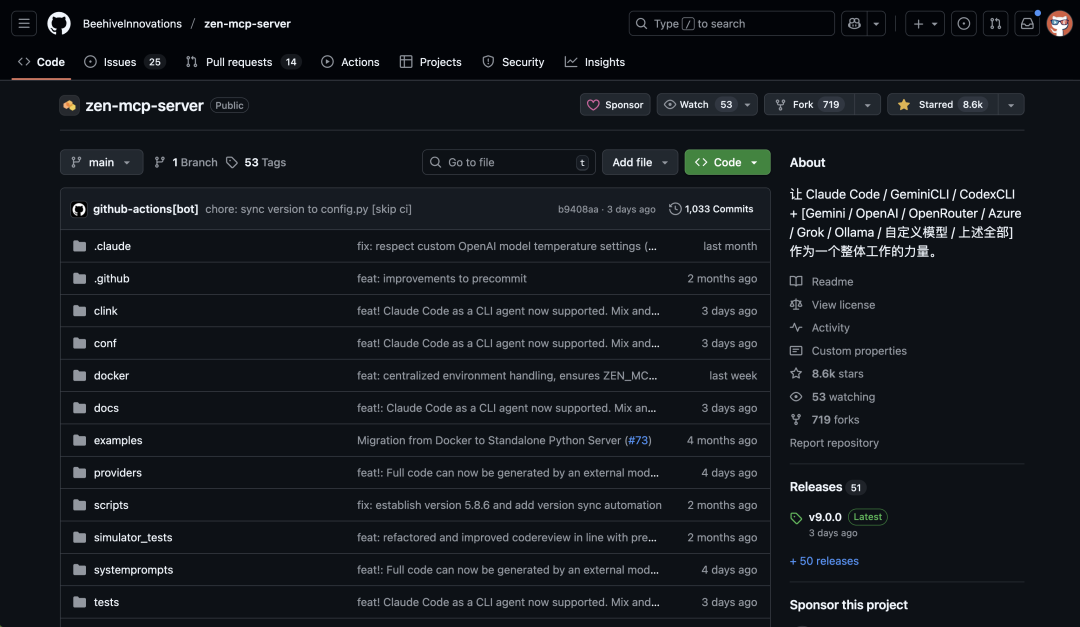
Task: Switch to the Actions tab
Action: (350, 62)
